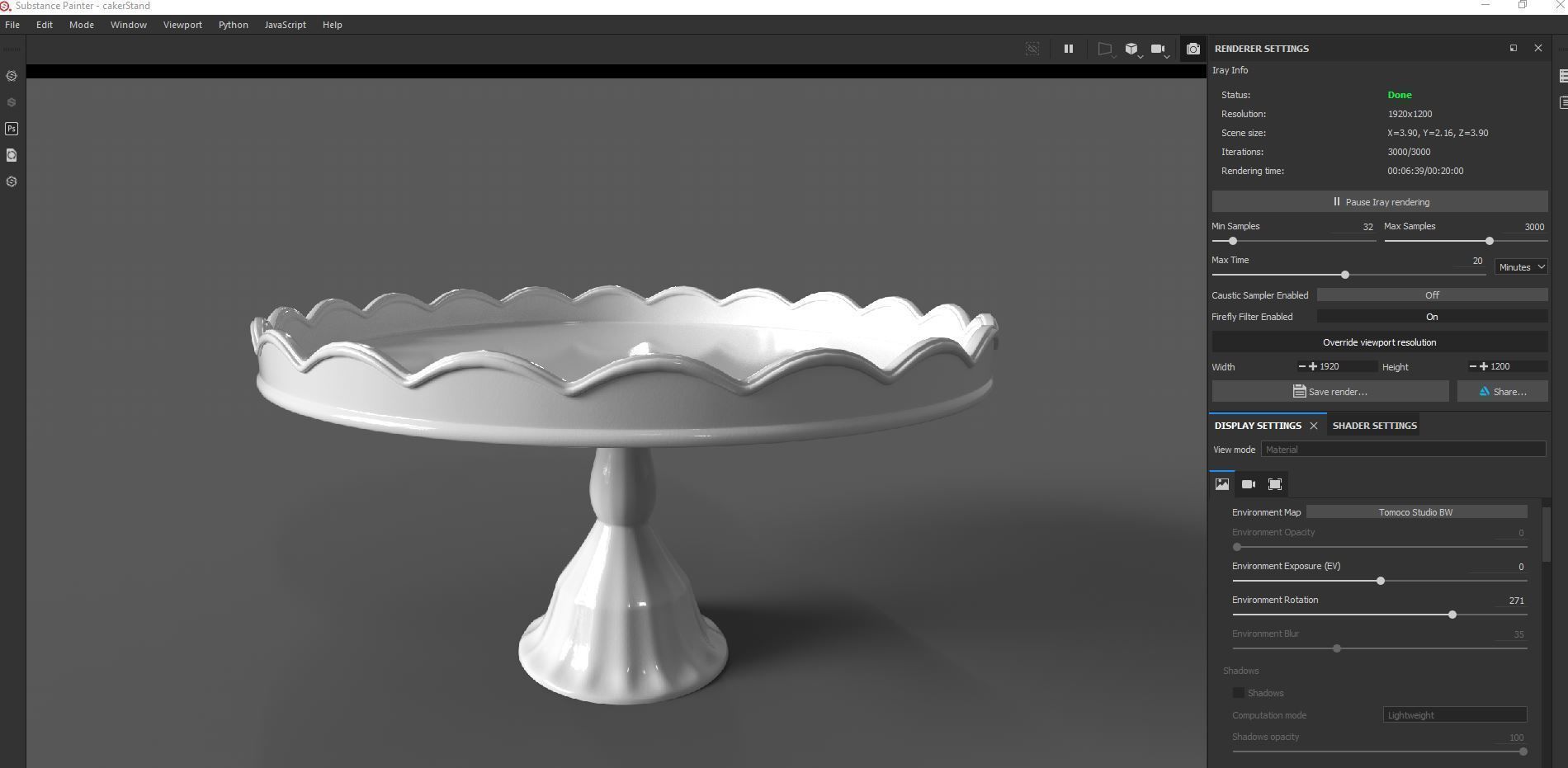Open the Edit menu

coord(45,25)
